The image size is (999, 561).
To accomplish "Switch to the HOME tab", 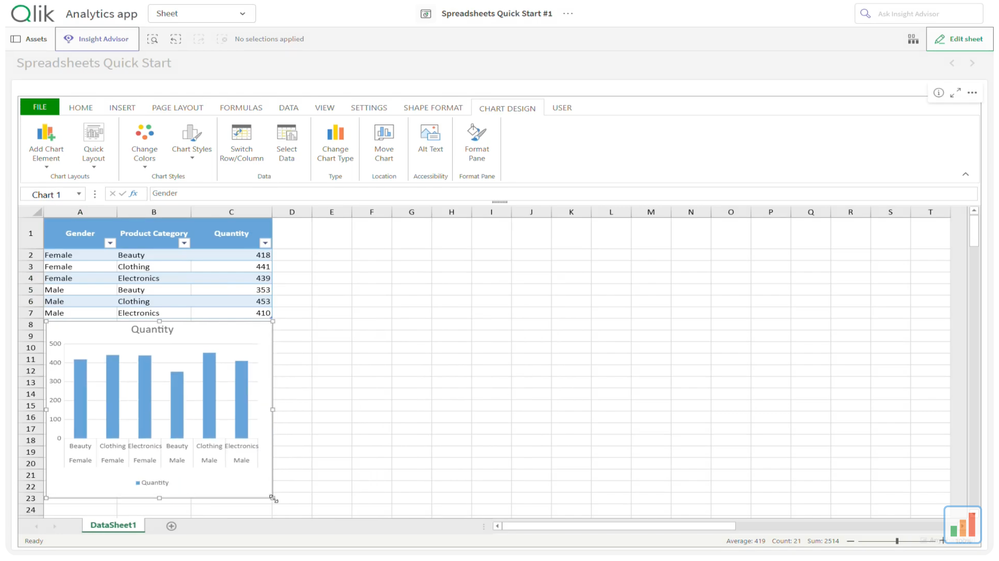I will click(x=81, y=108).
